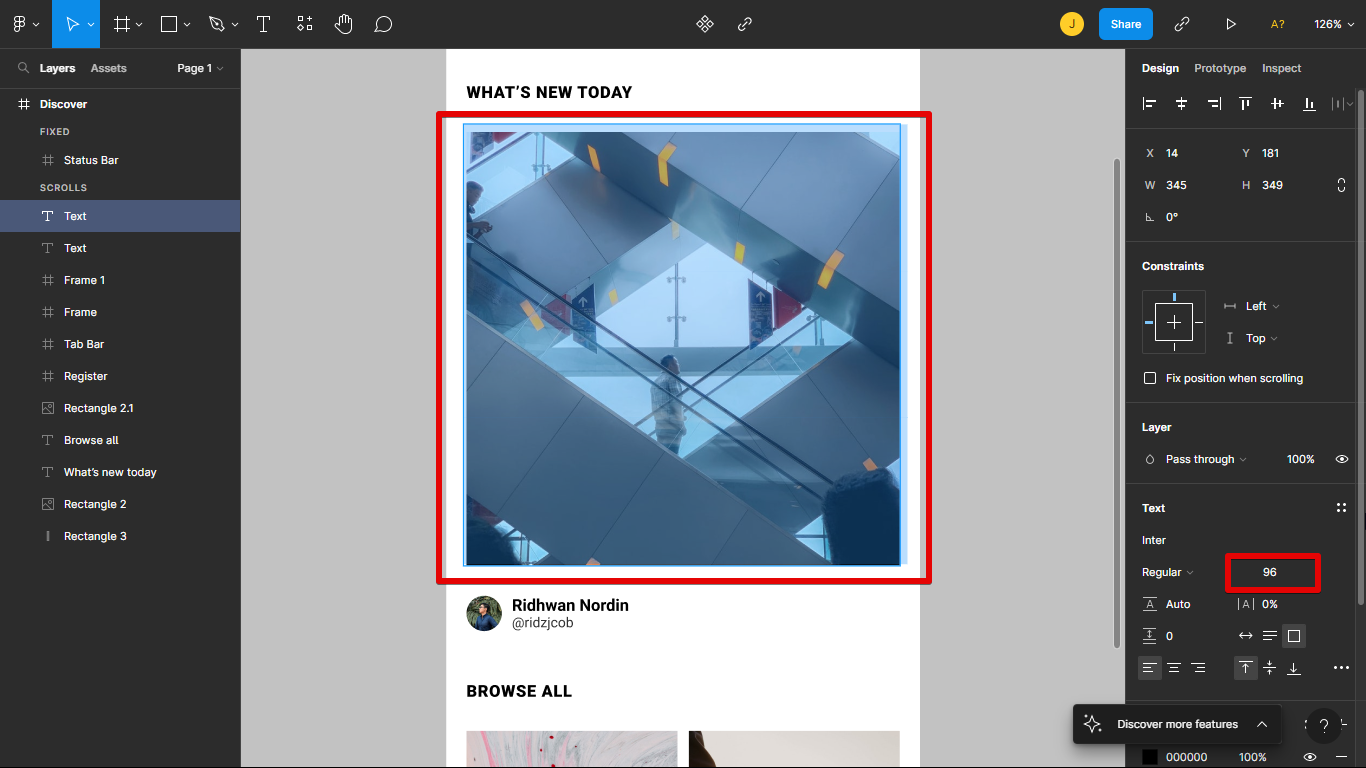Viewport: 1366px width, 768px height.
Task: Click the missing fonts A? icon
Action: 1278,24
